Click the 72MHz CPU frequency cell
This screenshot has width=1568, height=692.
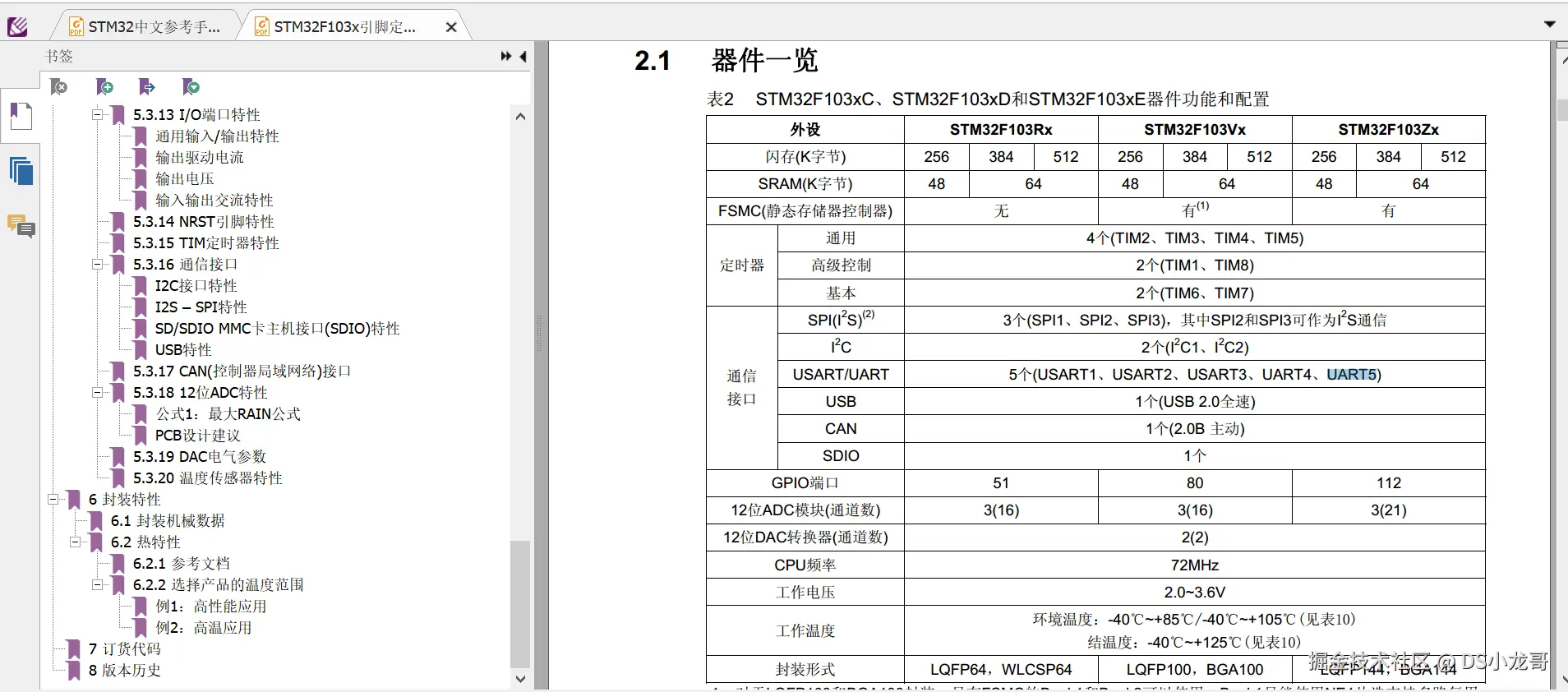pos(1195,565)
